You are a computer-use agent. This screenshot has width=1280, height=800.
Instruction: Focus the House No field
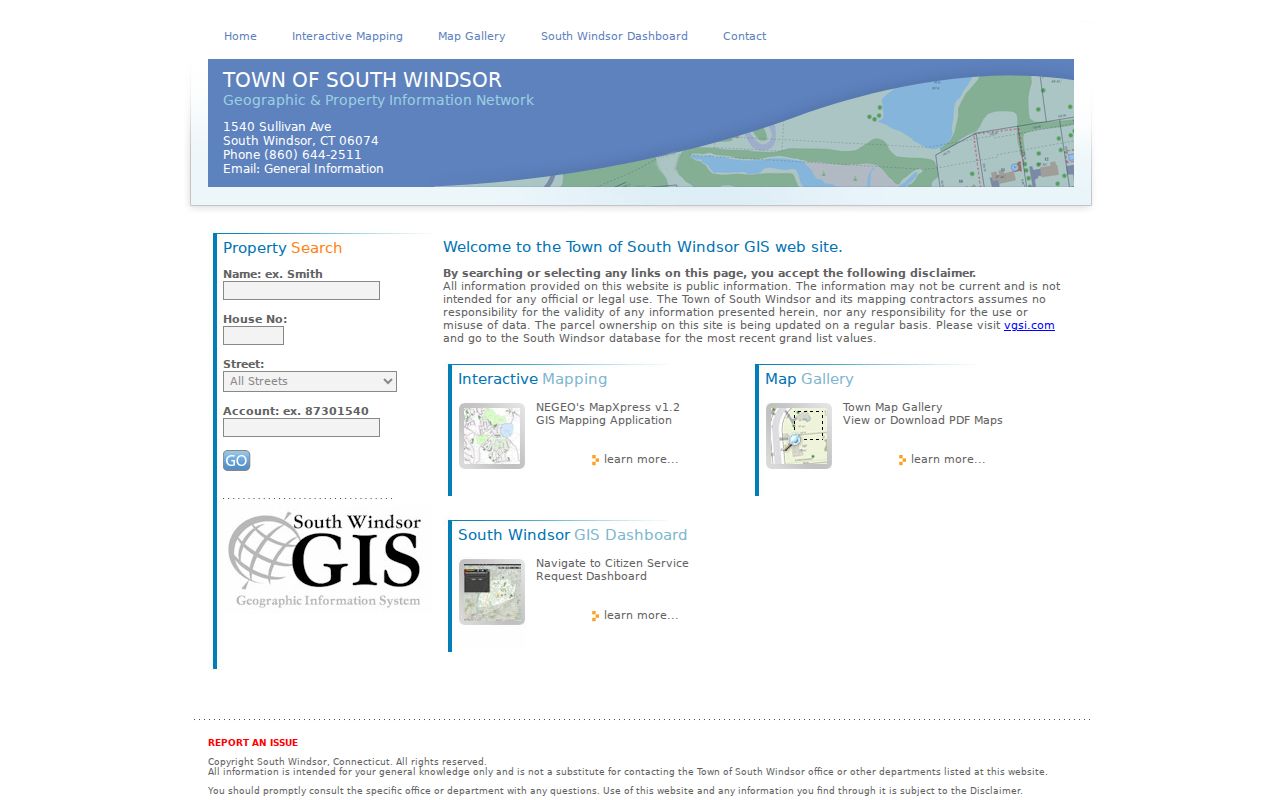point(253,336)
